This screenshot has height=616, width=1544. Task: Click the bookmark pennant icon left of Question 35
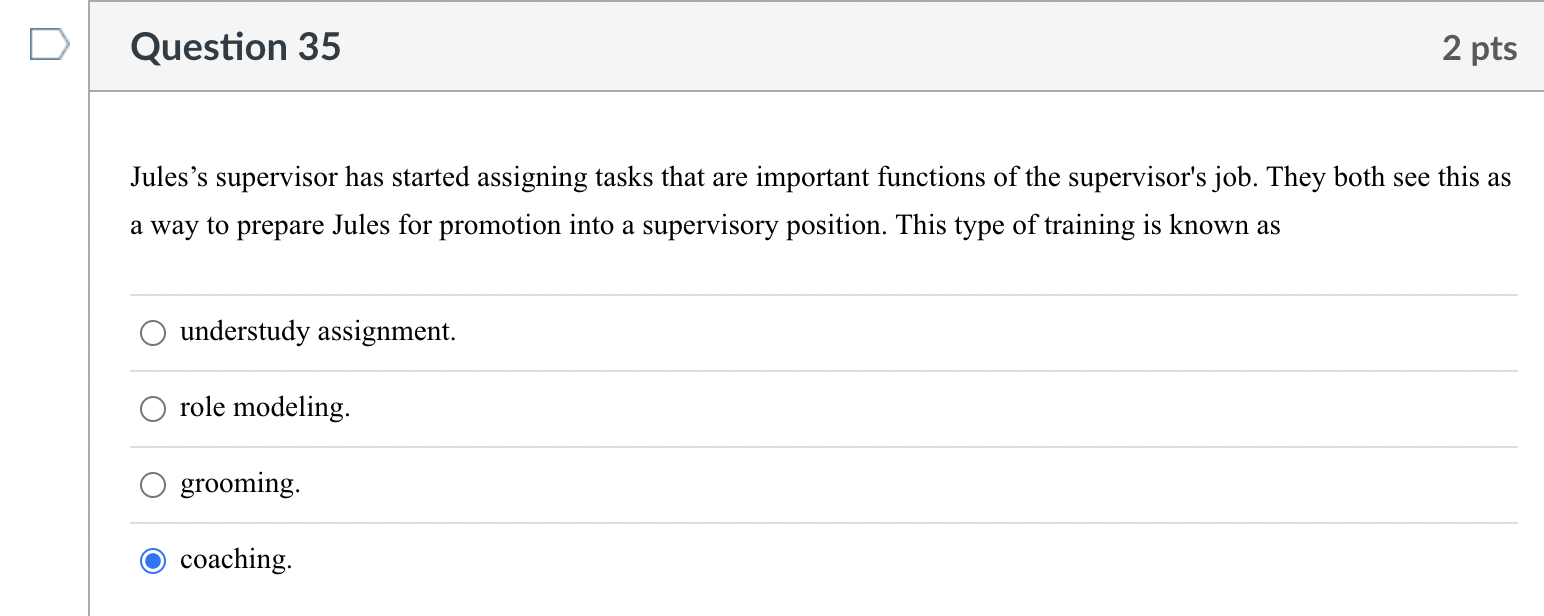[x=48, y=42]
